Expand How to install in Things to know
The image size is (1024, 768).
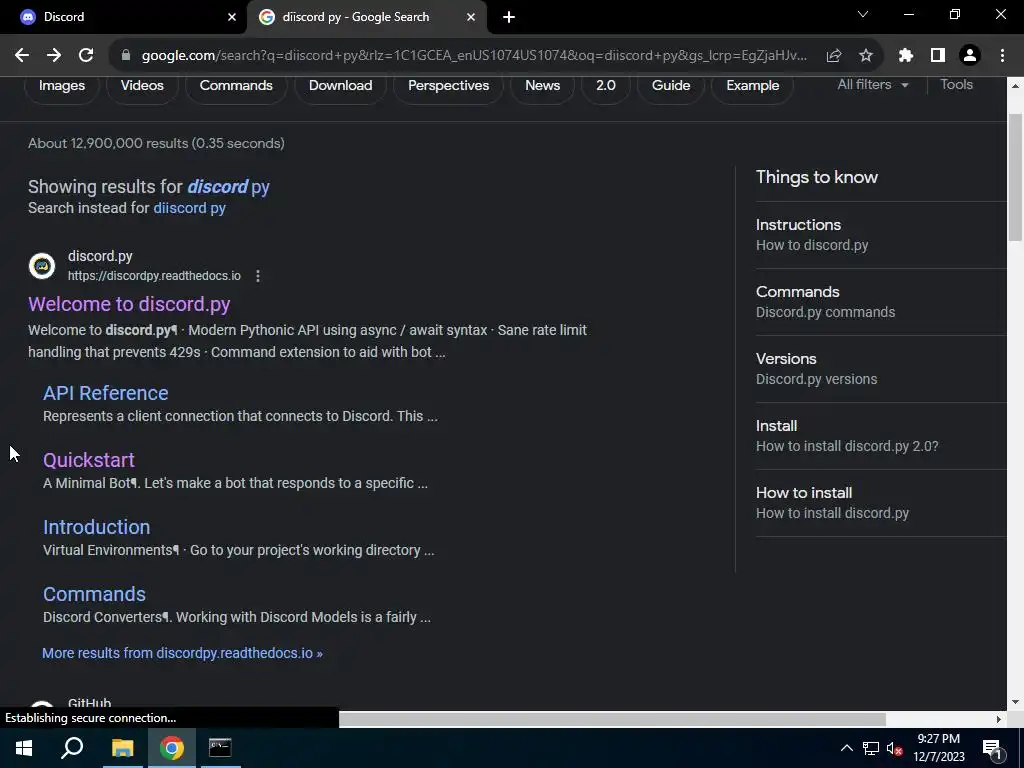881,503
